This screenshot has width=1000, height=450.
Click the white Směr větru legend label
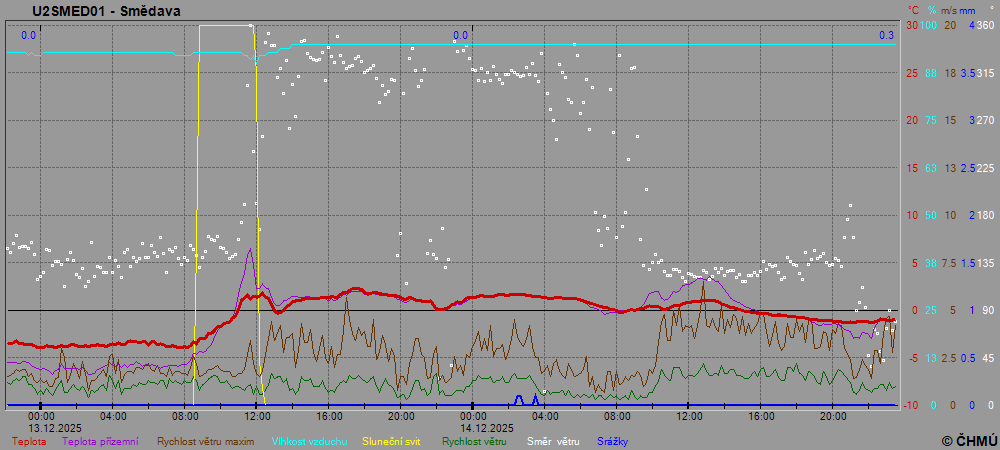pos(553,441)
